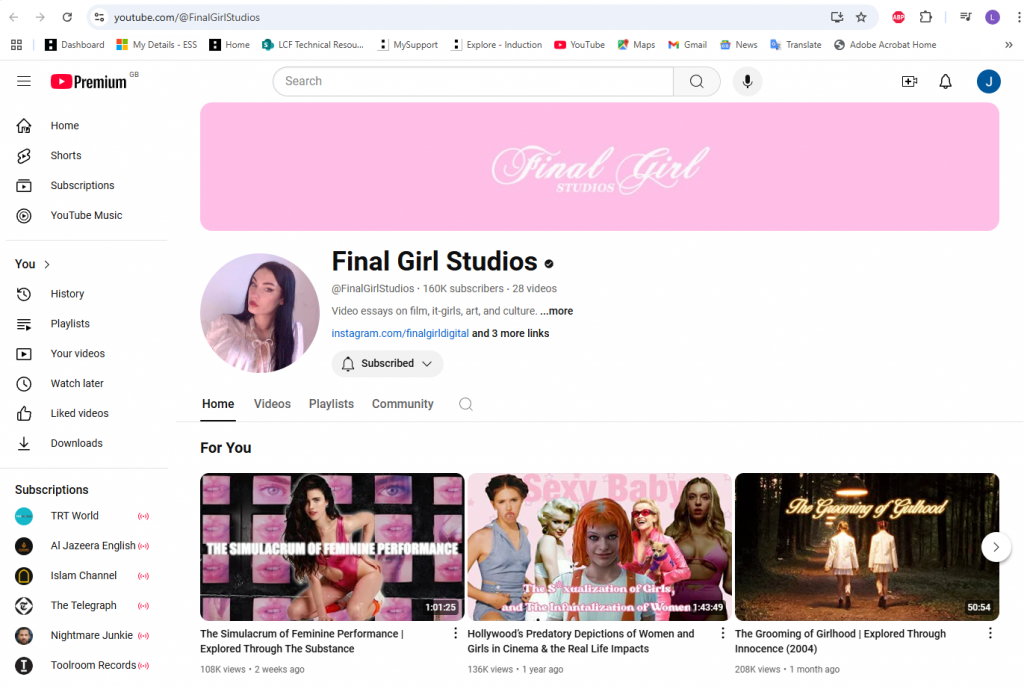Open the Gmail bookmark
1024x686 pixels.
tap(687, 45)
